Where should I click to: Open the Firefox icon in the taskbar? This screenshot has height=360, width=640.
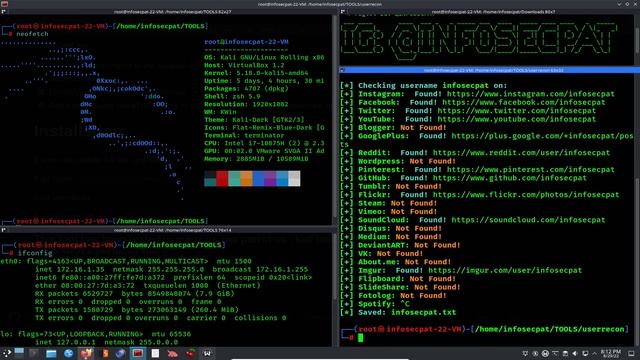click(87, 353)
